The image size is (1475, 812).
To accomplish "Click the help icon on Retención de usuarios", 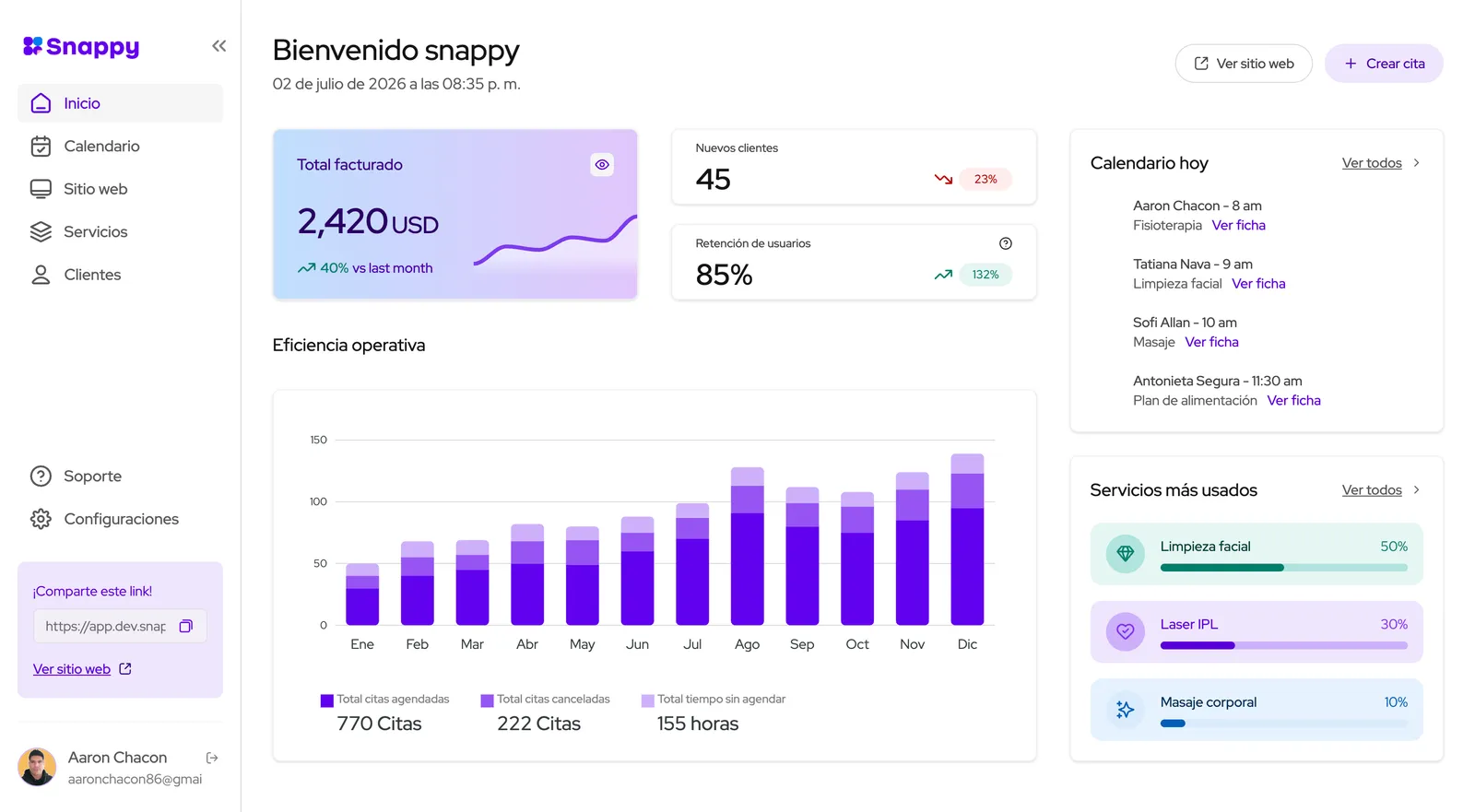I will pyautogui.click(x=1006, y=243).
